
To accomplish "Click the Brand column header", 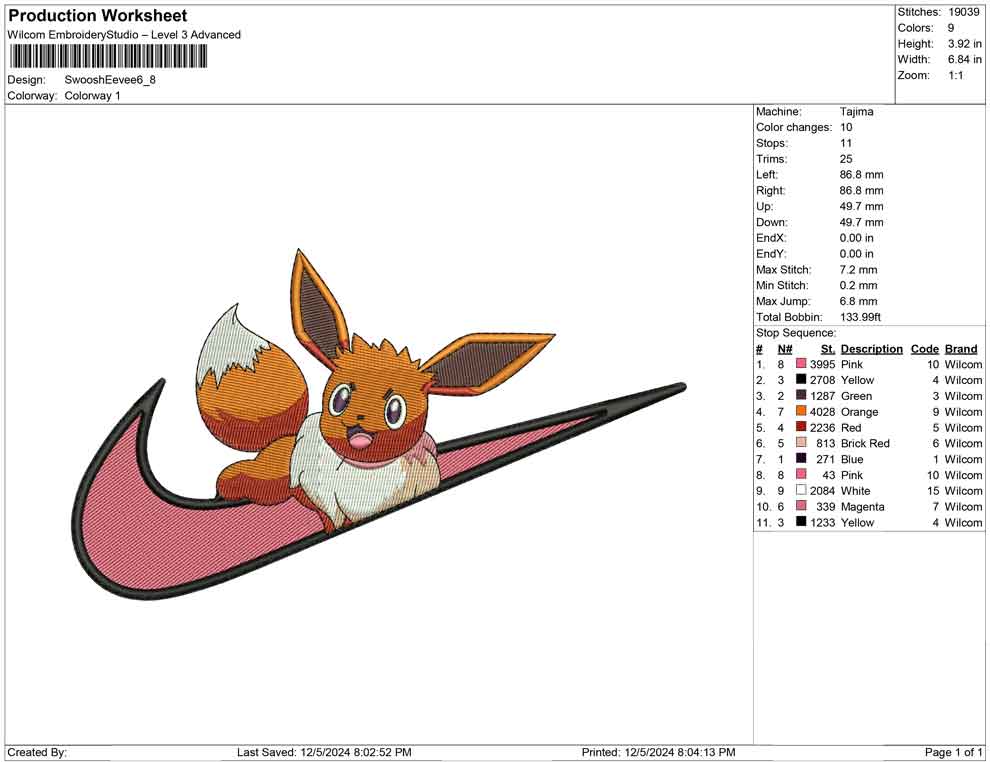I will point(960,349).
